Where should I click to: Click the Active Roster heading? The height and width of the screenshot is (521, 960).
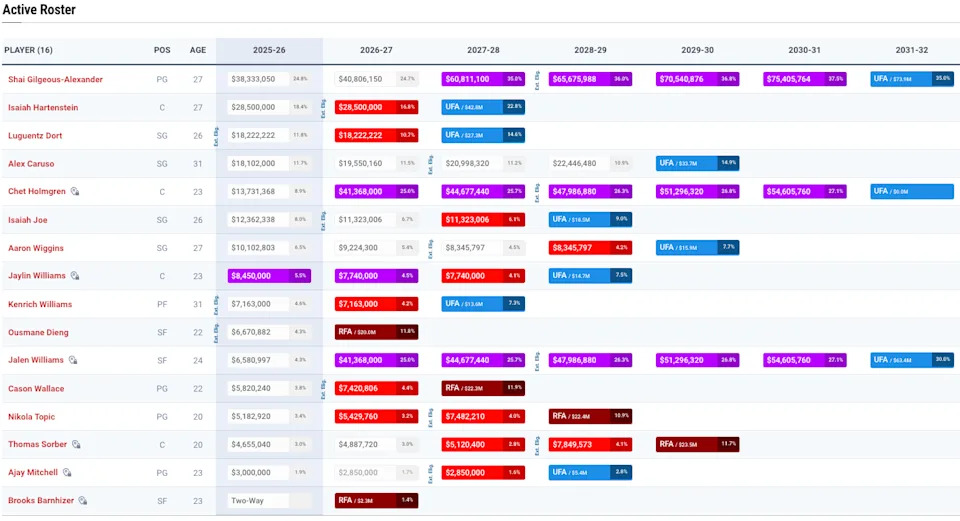tap(39, 10)
